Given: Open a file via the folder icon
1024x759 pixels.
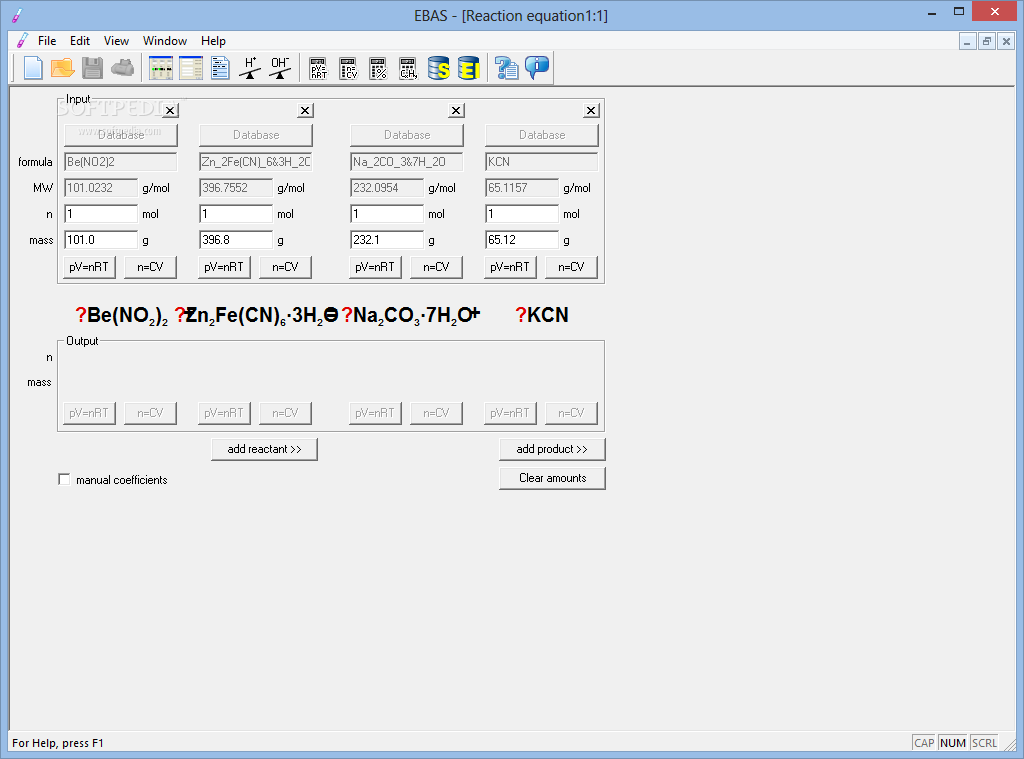Looking at the screenshot, I should point(63,68).
